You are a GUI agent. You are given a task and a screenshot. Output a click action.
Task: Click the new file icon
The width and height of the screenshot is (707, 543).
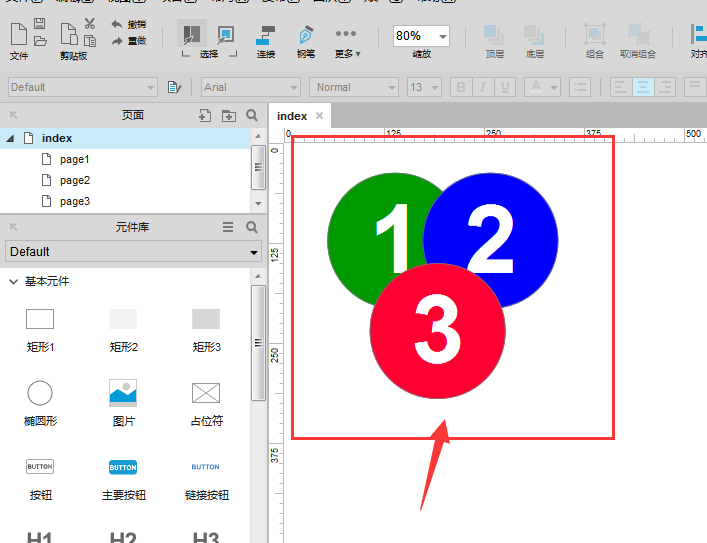[18, 34]
